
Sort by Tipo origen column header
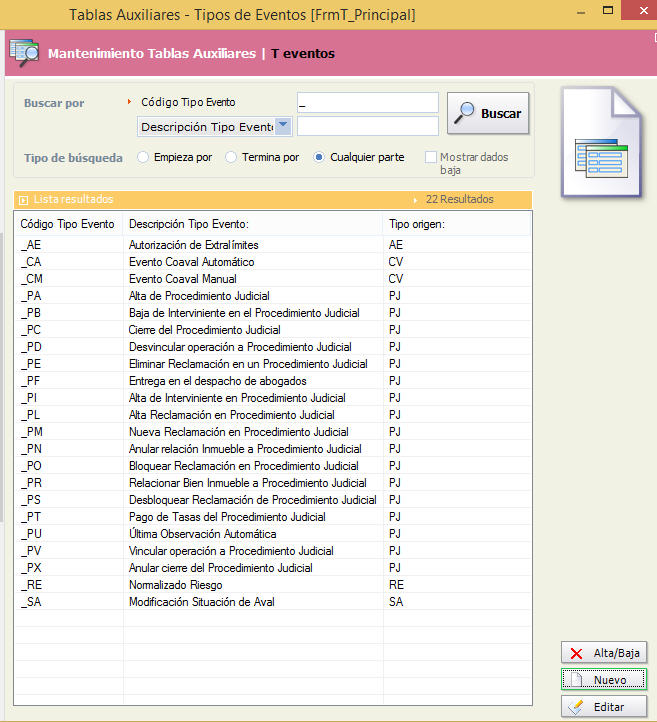tap(457, 224)
